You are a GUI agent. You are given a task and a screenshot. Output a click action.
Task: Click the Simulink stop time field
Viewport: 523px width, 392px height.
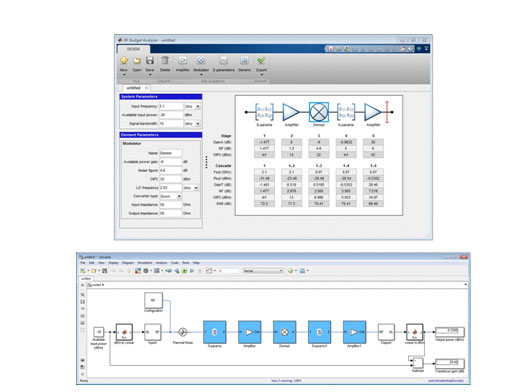coord(228,271)
